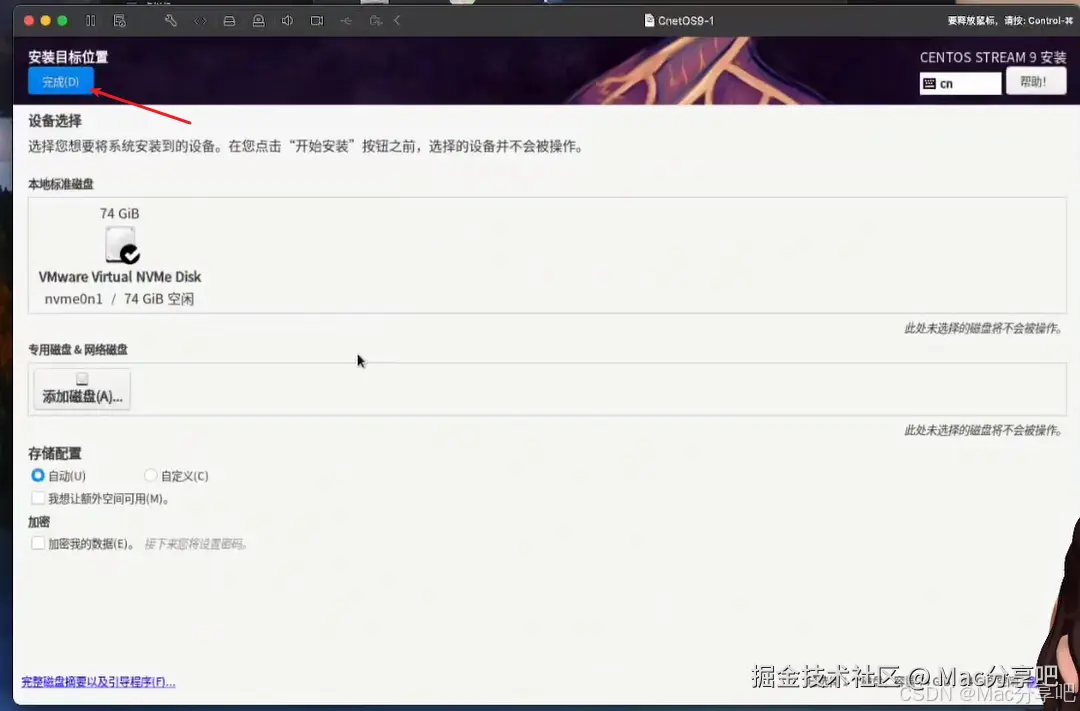Pause the virtual machine

[x=90, y=20]
